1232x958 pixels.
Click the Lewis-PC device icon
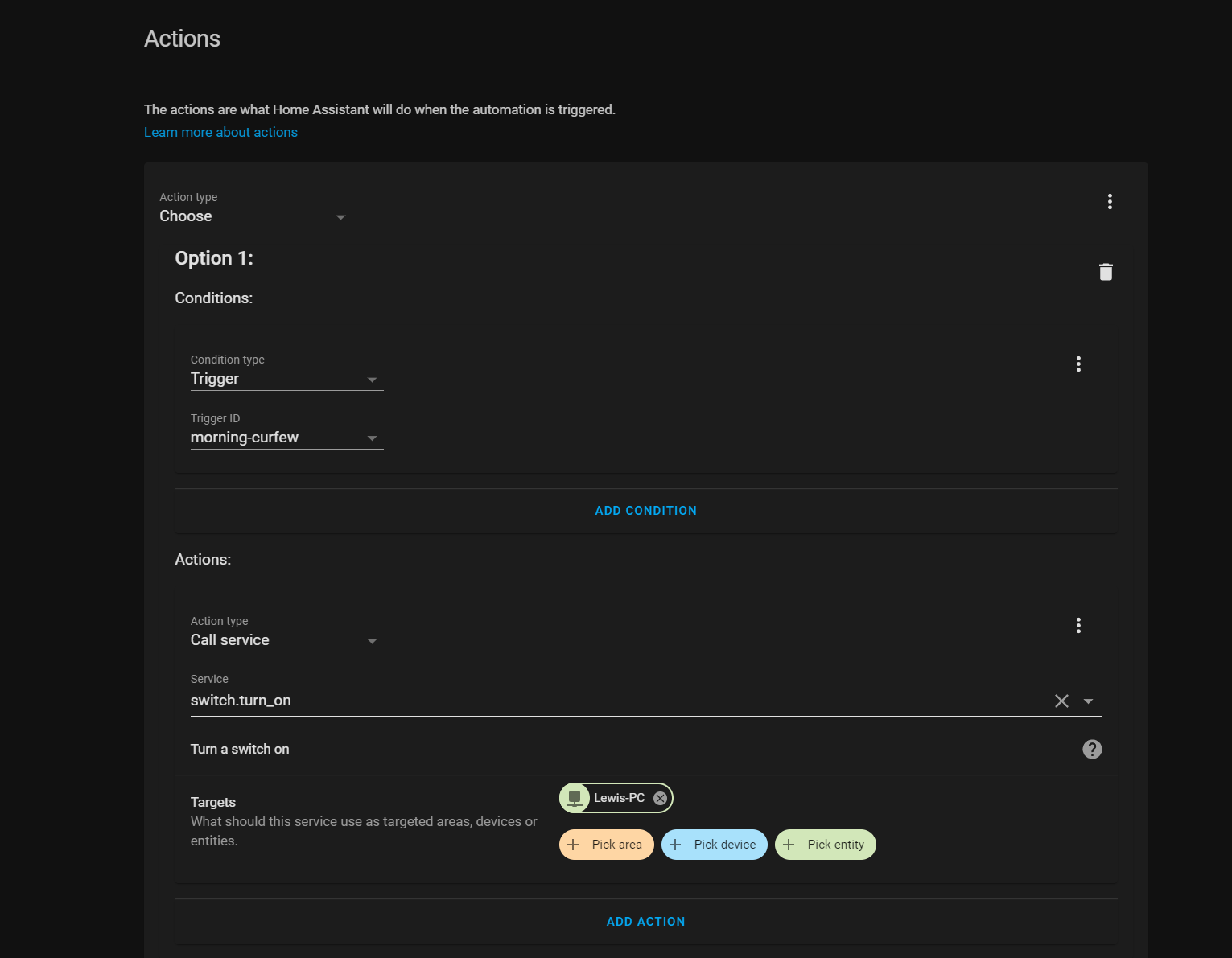tap(575, 798)
